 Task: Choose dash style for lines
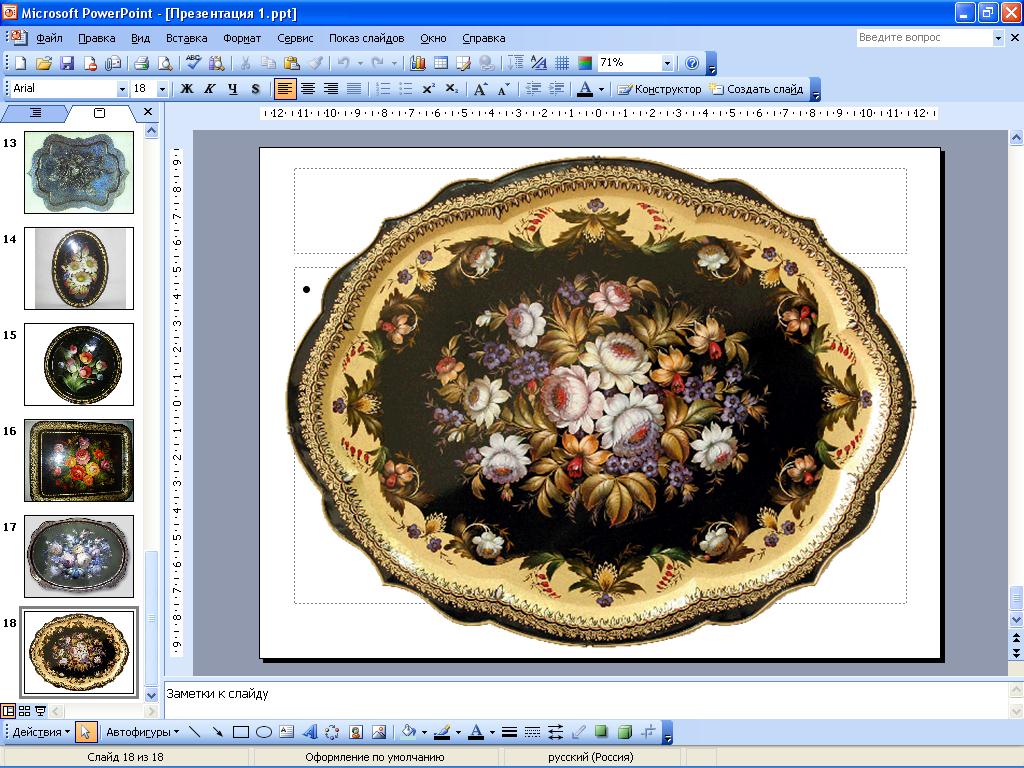tap(532, 732)
